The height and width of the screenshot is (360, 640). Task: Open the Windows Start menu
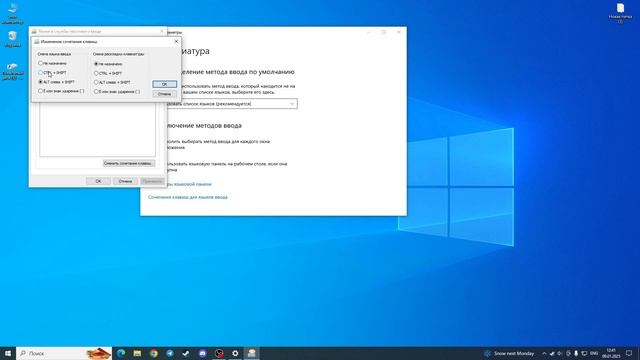click(x=8, y=353)
